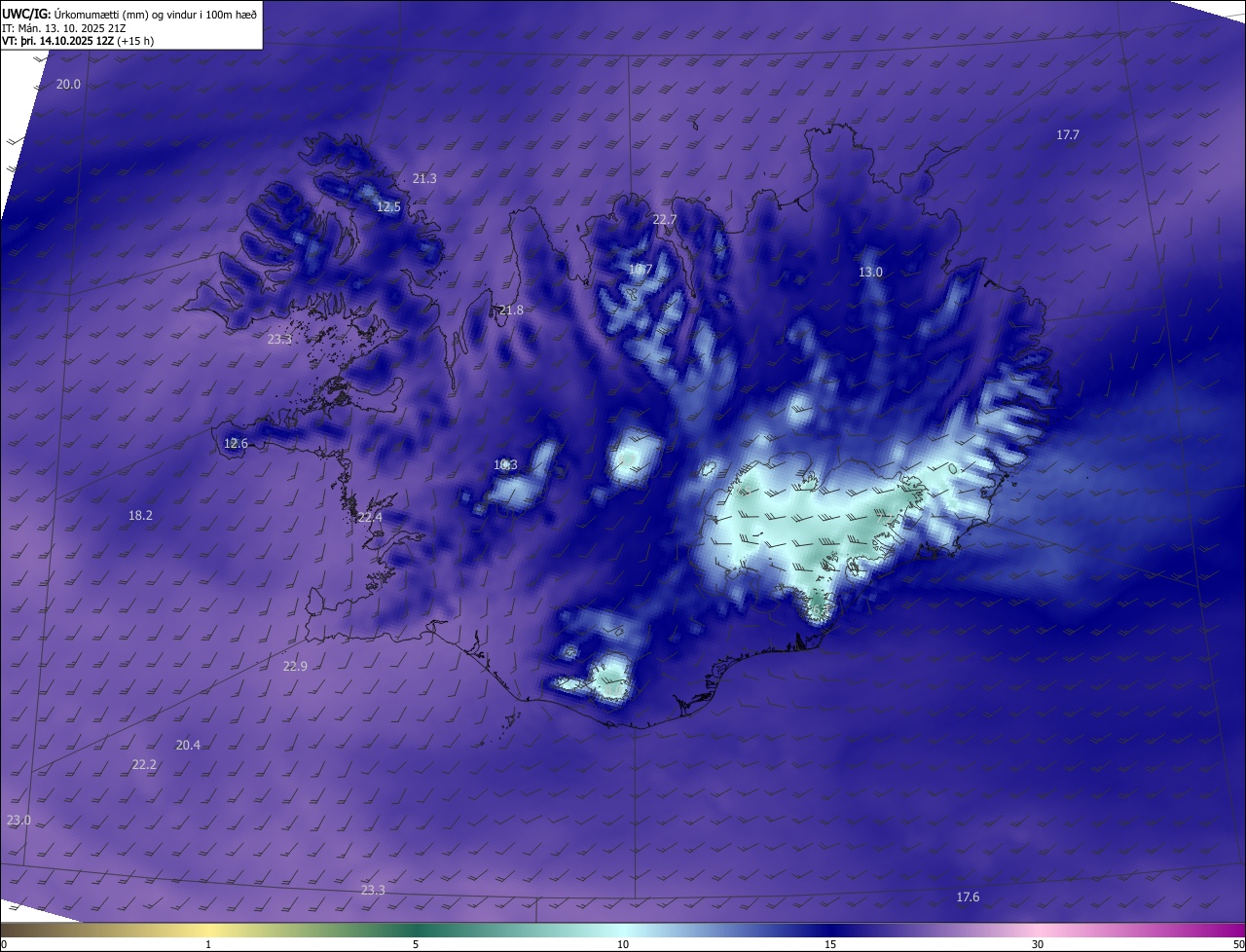Click the 1 tick on the color scale
Viewport: 1246px width, 952px height.
click(208, 944)
